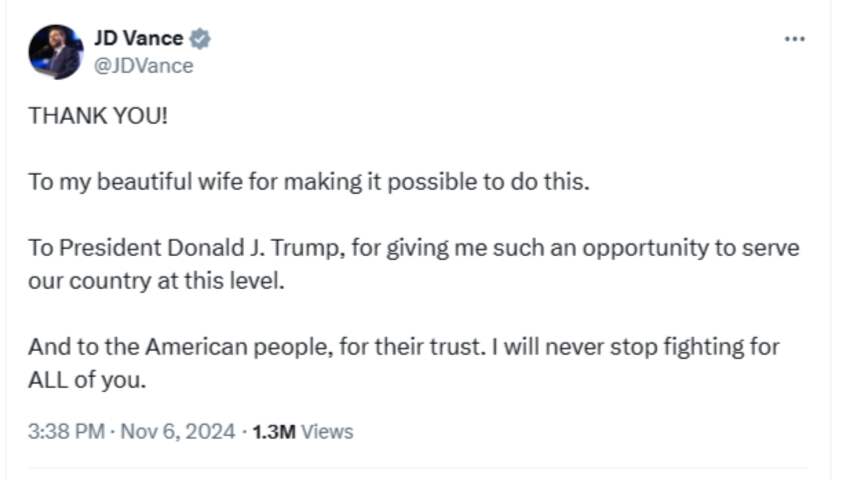Click the "Views" label
854x480 pixels.
(327, 432)
